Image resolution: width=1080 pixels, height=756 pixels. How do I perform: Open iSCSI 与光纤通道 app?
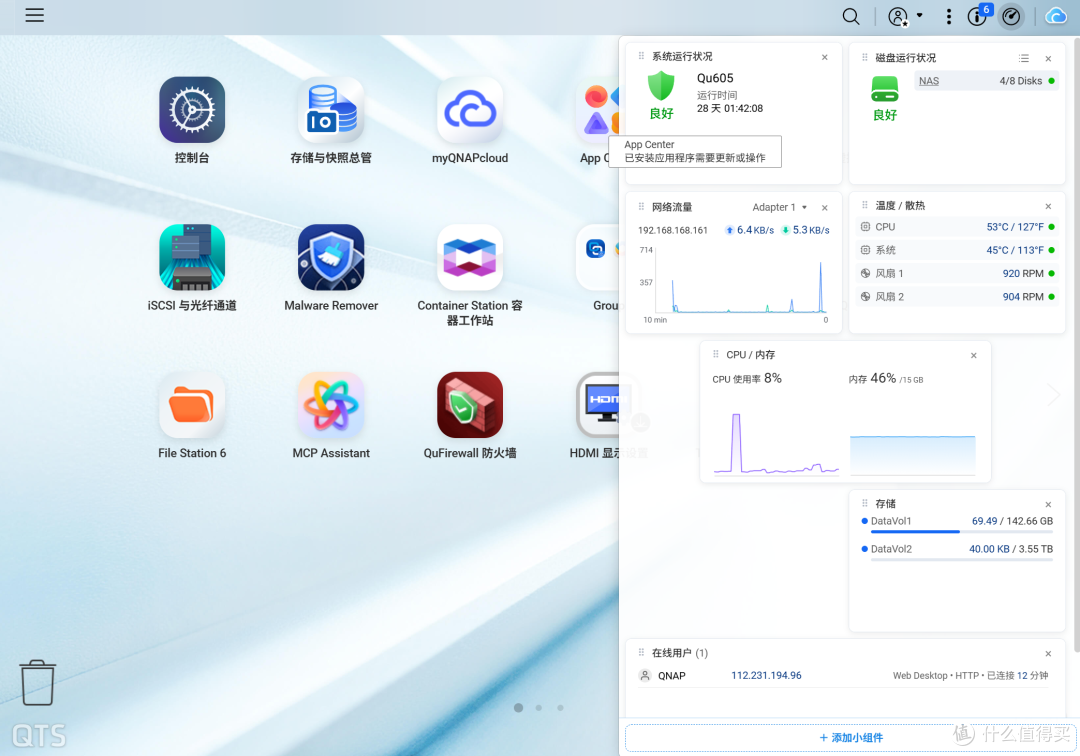192,257
